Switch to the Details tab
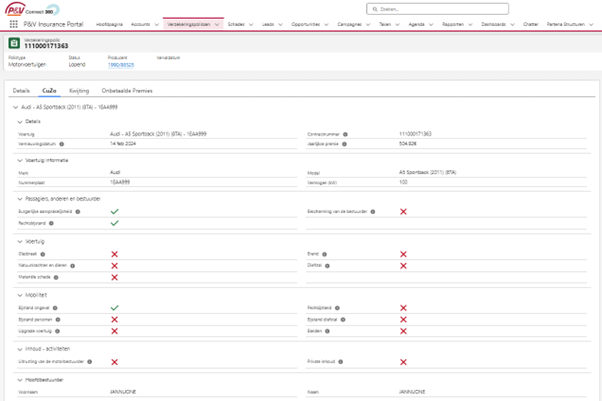 tap(21, 91)
